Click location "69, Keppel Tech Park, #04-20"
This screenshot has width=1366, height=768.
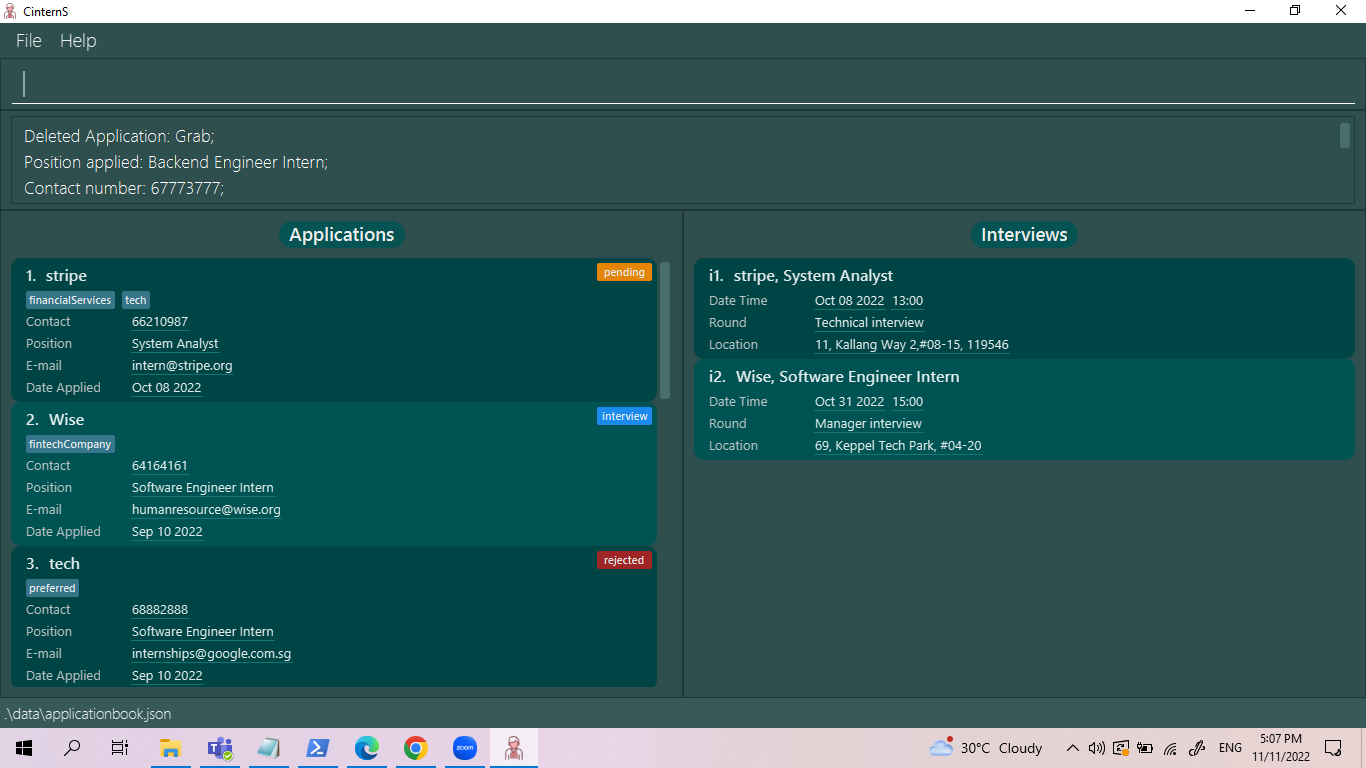(x=899, y=446)
